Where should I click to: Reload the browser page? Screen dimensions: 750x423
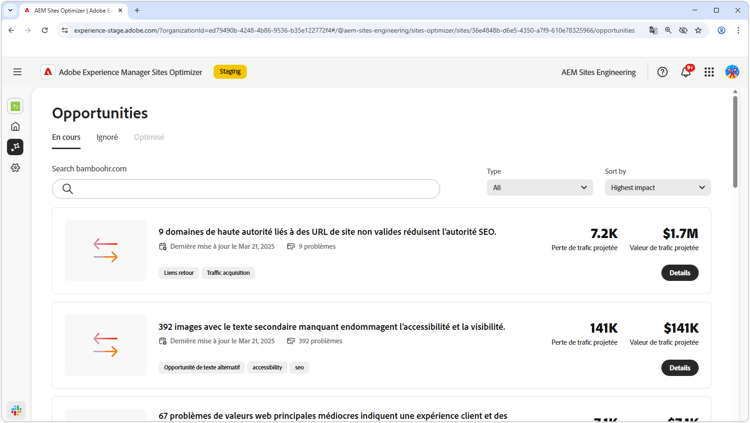44,30
